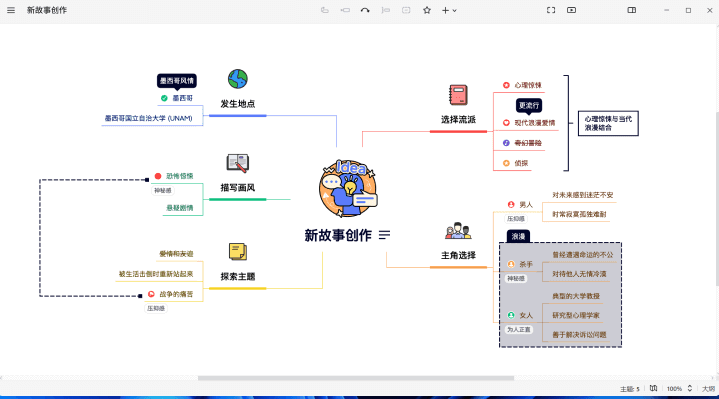This screenshot has width=719, height=399.
Task: Click the Topic insert toolbar icon
Action: point(325,10)
